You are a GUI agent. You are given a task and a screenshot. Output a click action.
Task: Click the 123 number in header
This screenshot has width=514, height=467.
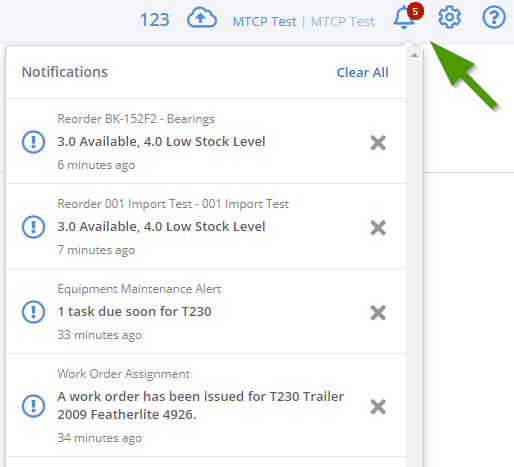155,20
